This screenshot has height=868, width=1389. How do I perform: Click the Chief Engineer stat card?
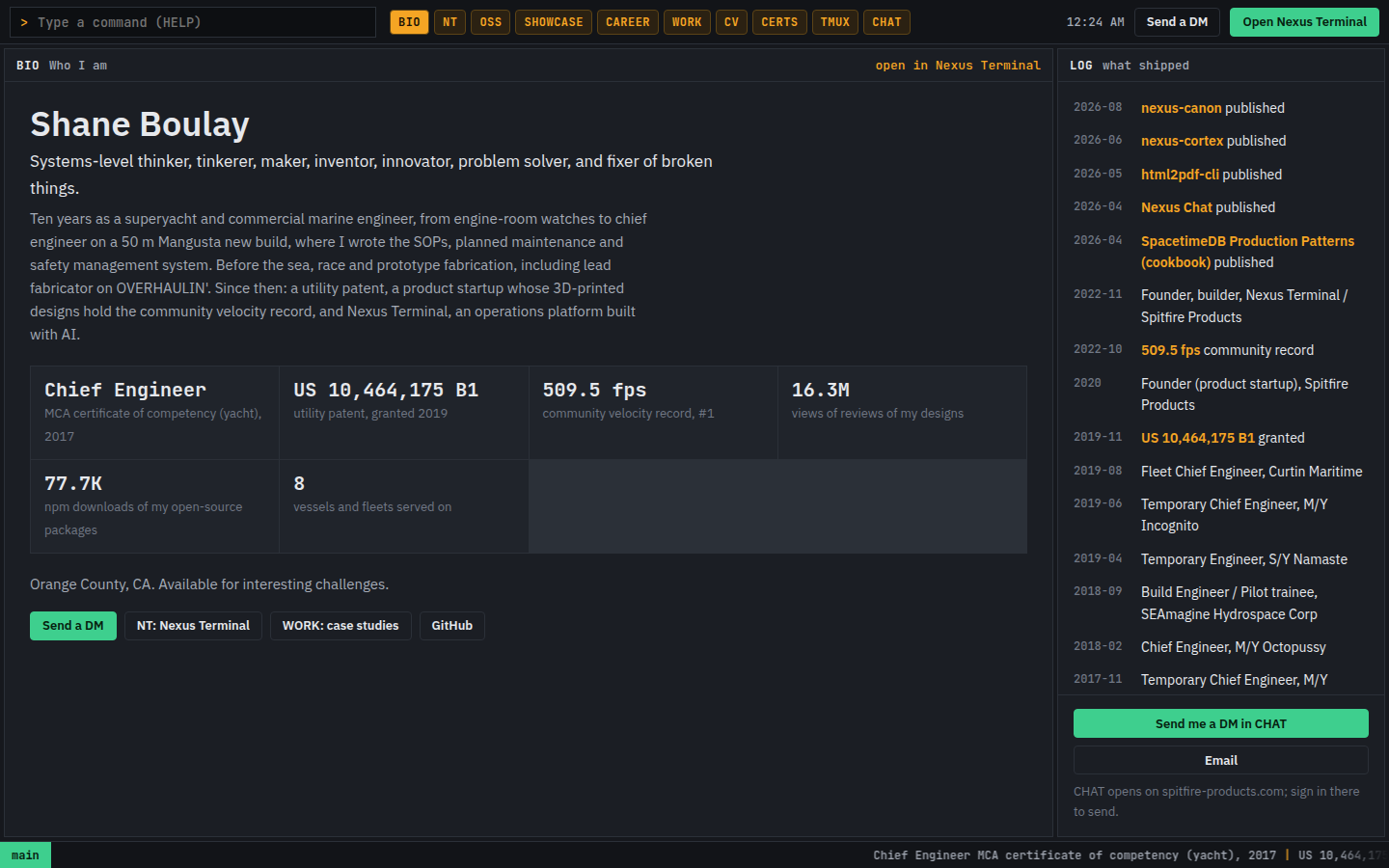point(154,413)
